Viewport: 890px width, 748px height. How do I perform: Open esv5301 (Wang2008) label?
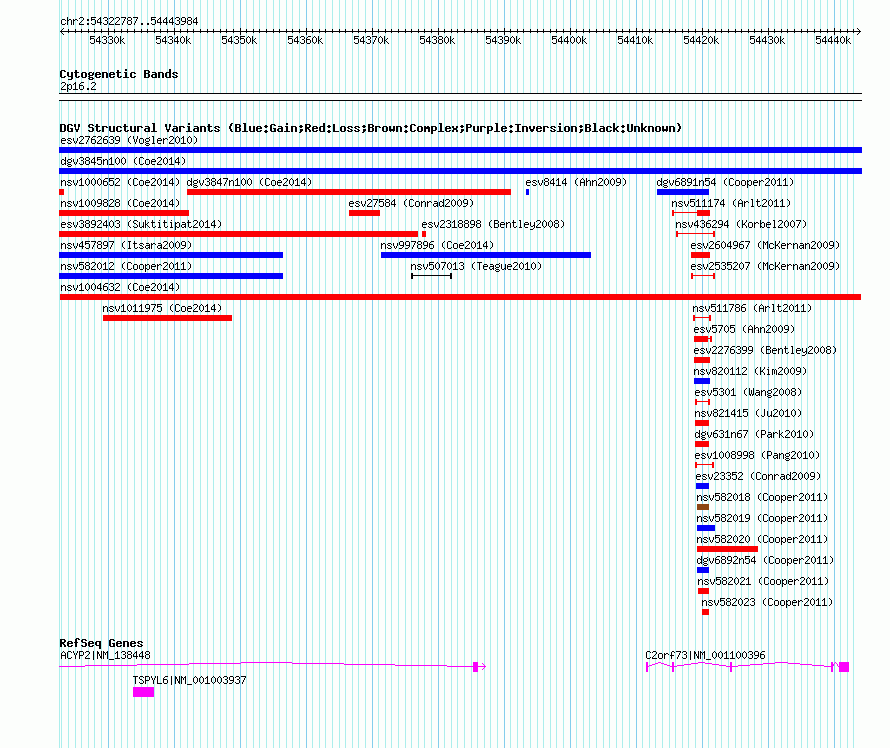pos(748,392)
